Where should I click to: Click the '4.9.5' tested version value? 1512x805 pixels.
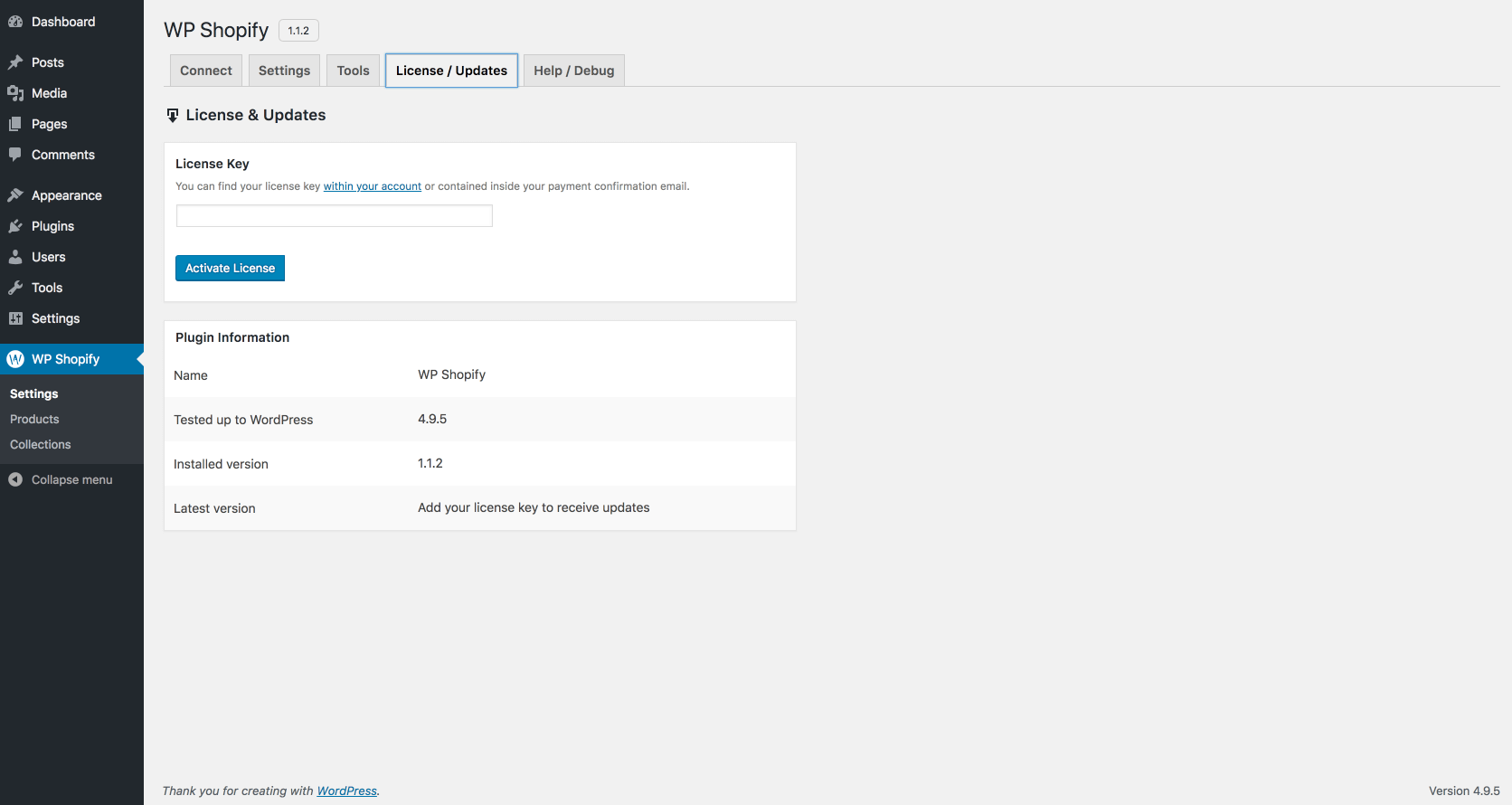point(432,419)
